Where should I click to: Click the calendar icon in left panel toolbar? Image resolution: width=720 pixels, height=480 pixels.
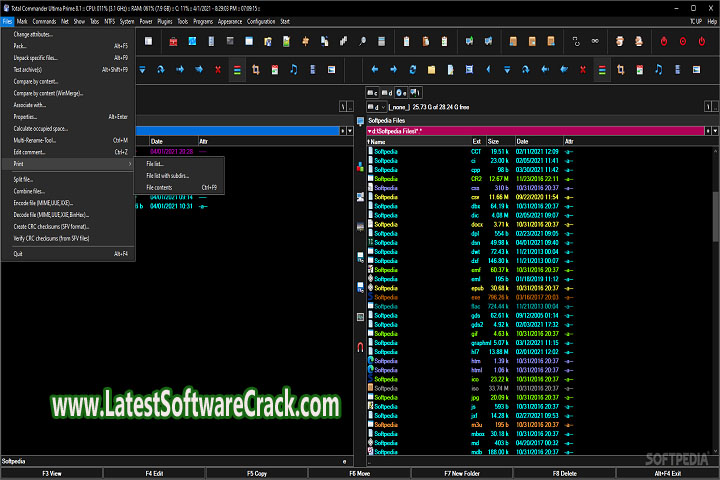click(x=275, y=70)
